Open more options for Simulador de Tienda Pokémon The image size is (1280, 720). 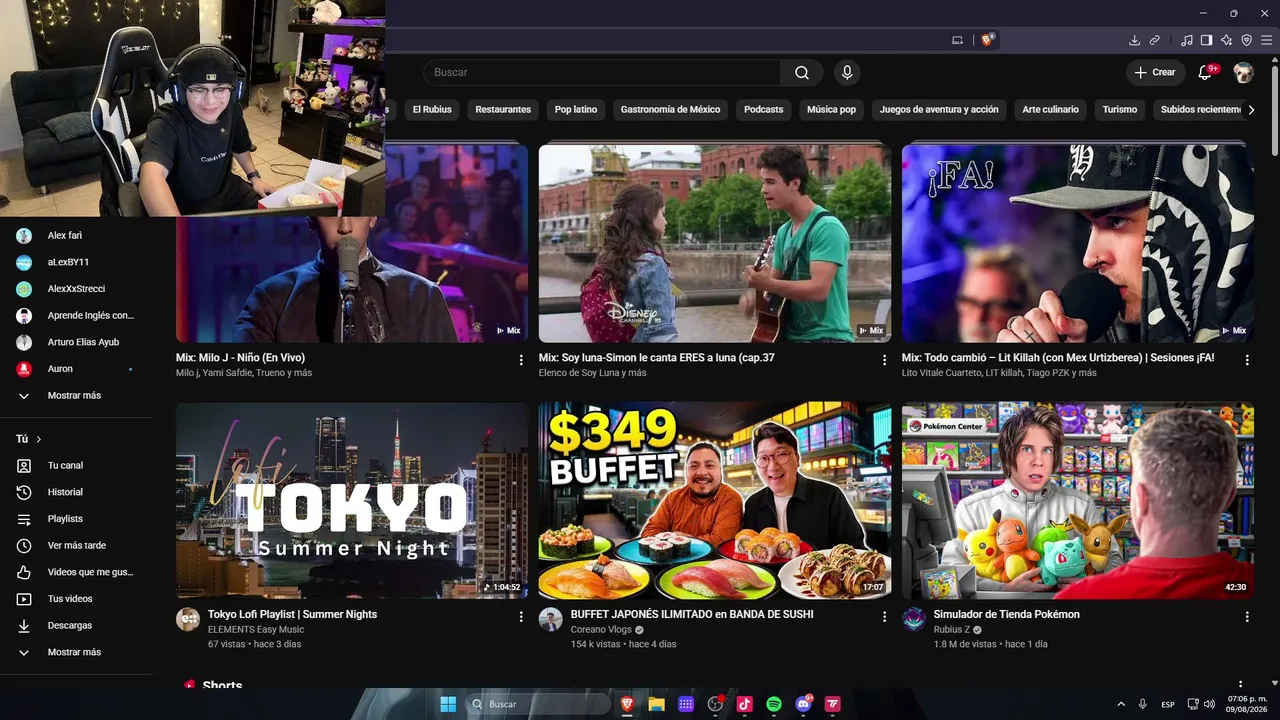click(x=1247, y=617)
